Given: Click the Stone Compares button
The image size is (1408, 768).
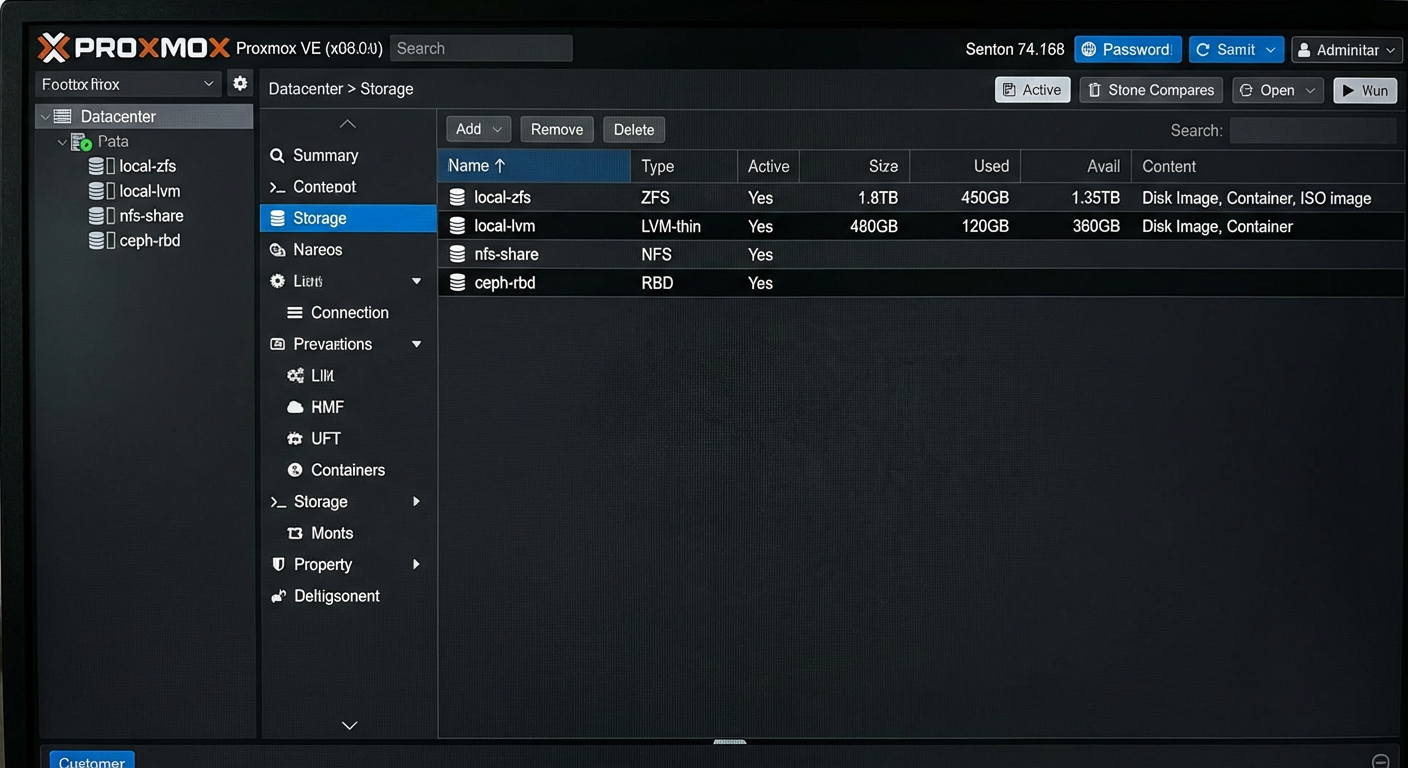Looking at the screenshot, I should (1151, 90).
